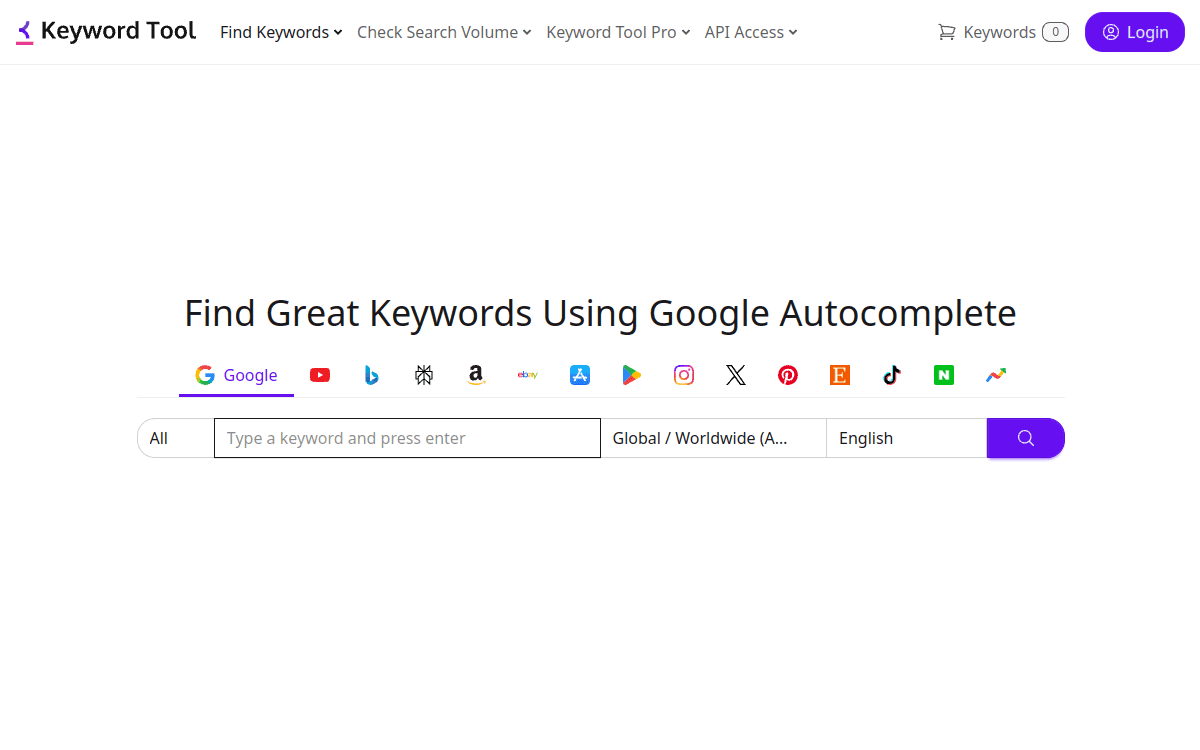
Task: Choose the Amazon platform icon
Action: (476, 375)
